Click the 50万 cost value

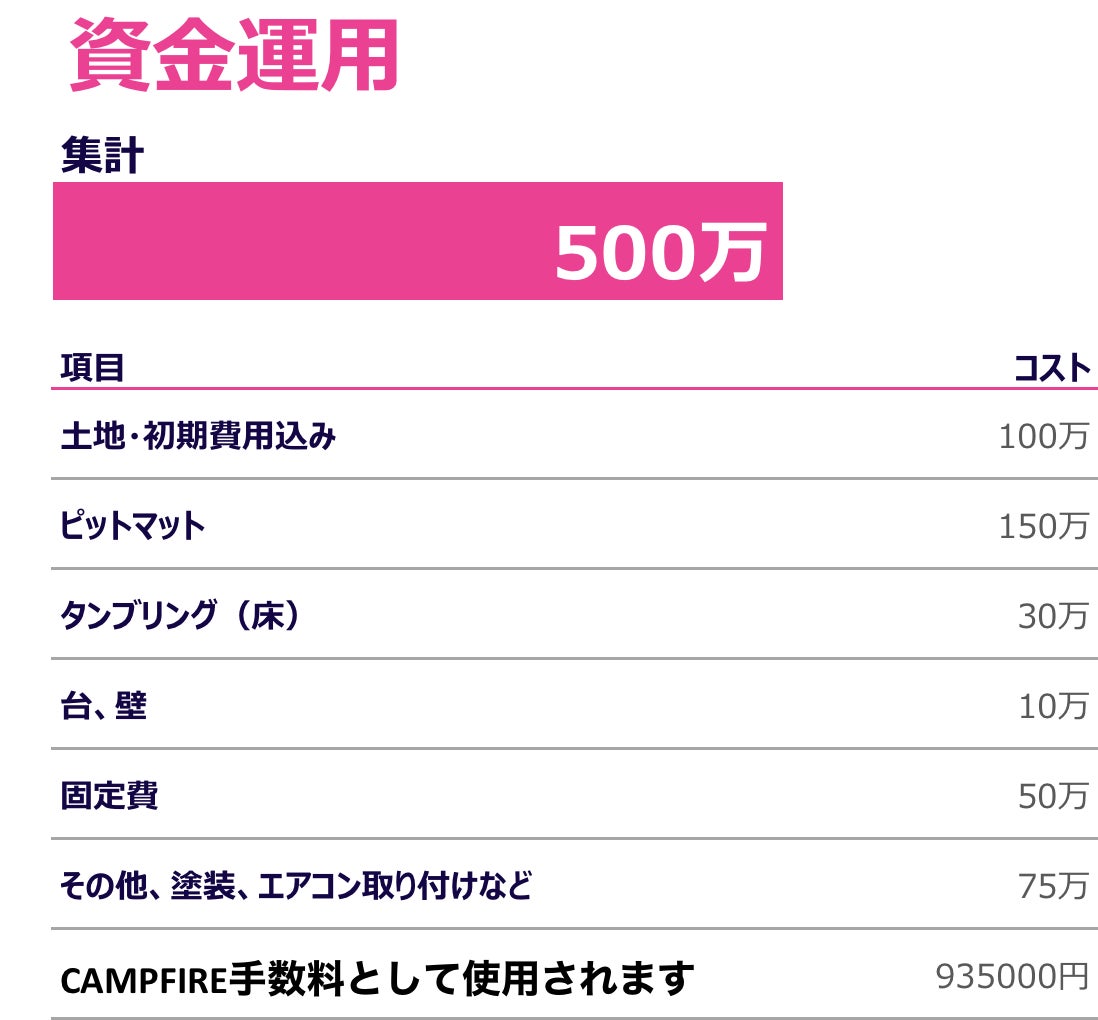click(1053, 796)
